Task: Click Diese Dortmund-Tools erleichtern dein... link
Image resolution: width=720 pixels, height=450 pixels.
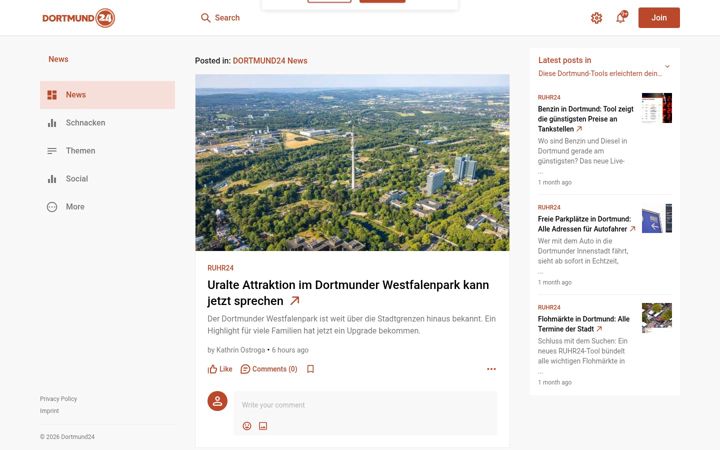Action: point(600,73)
